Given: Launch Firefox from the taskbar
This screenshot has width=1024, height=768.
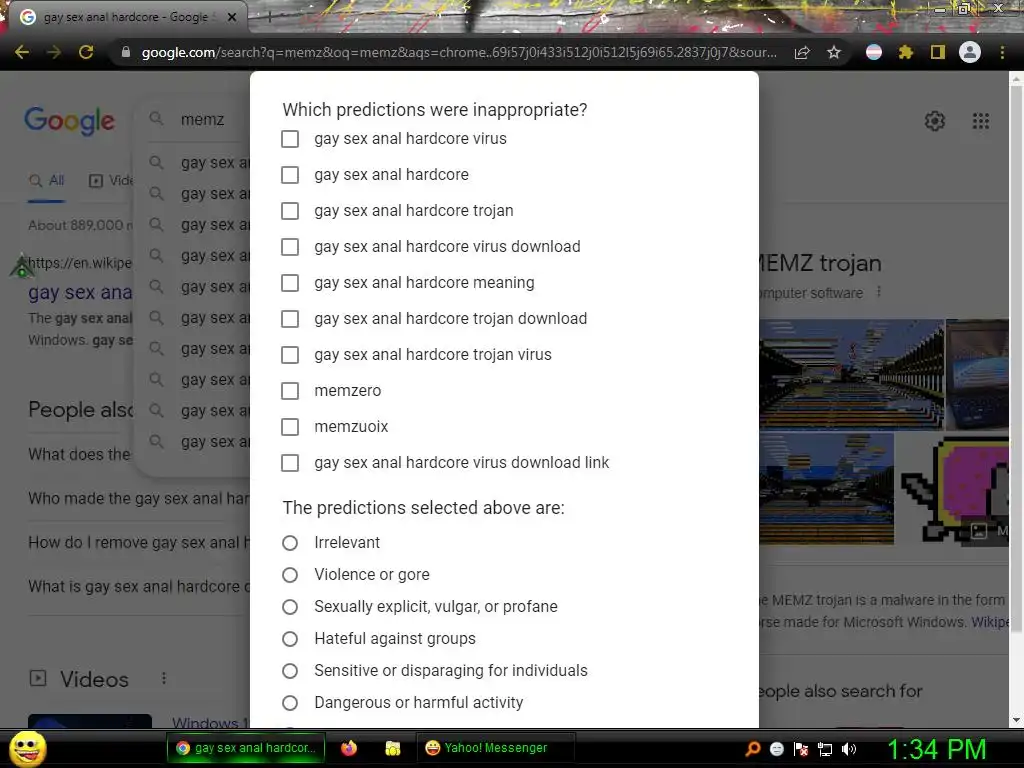Looking at the screenshot, I should tap(349, 748).
